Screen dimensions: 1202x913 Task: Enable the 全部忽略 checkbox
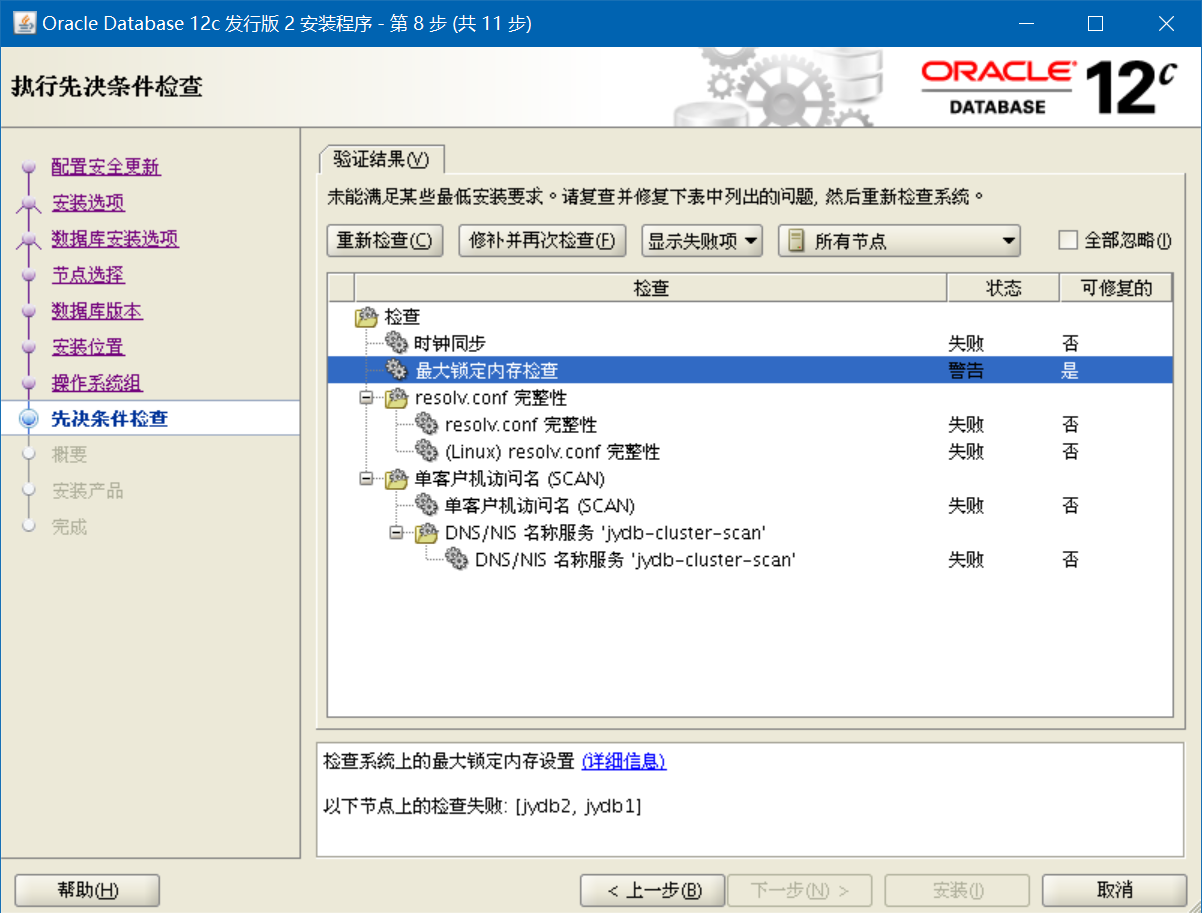pyautogui.click(x=1068, y=240)
